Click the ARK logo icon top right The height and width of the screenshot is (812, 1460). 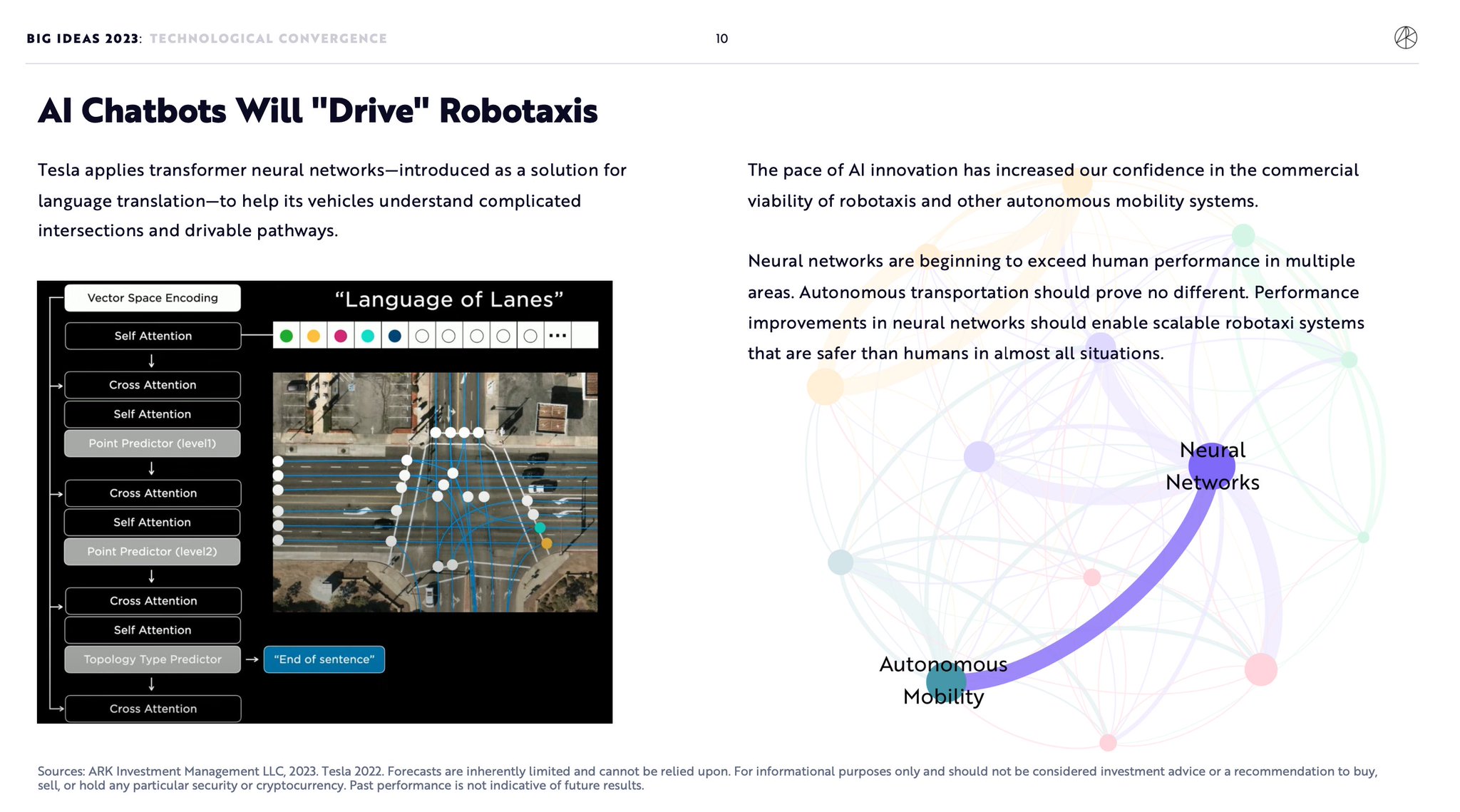1405,37
